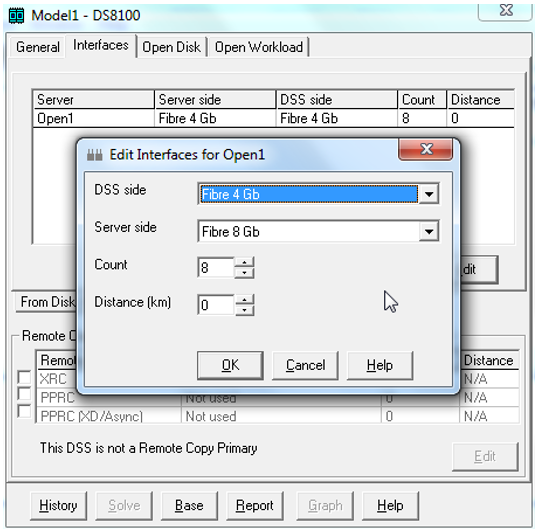Click the Remote Copy Distance column header
Image resolution: width=536 pixels, height=529 pixels.
489,361
